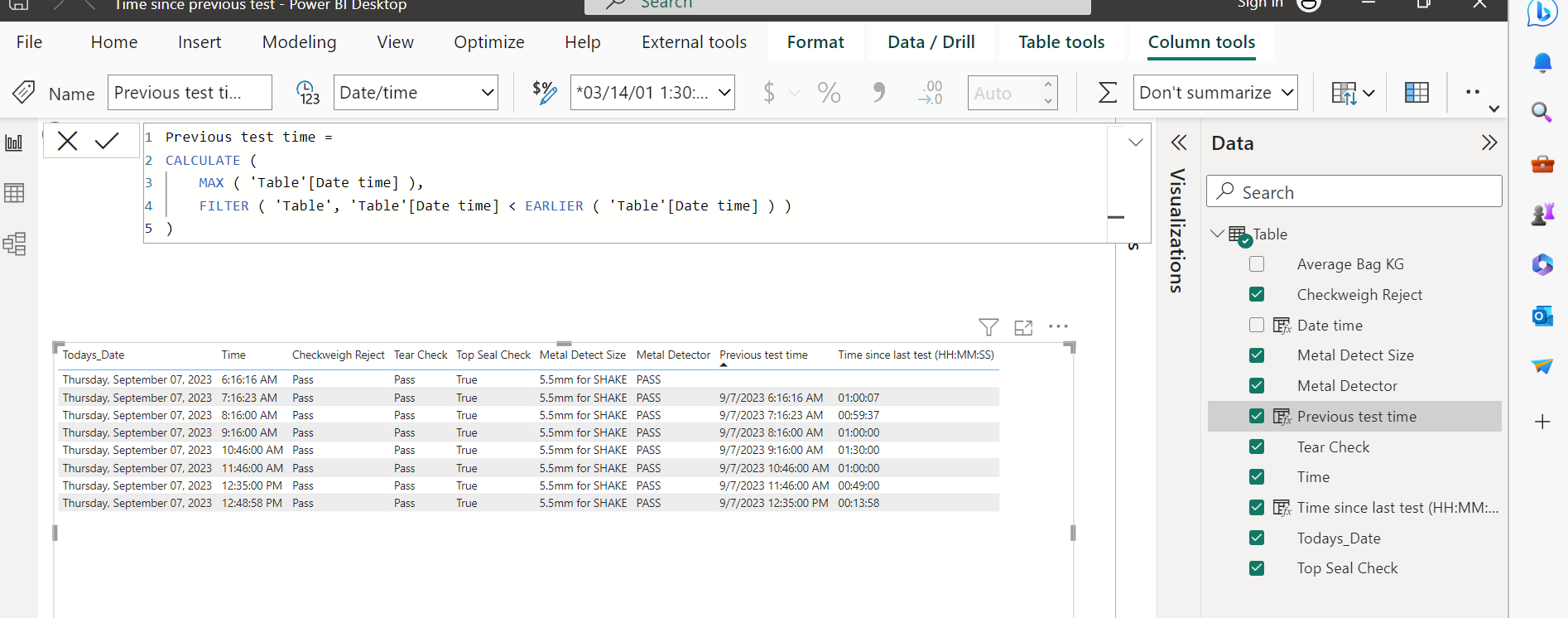Click ribbon overflow ellipsis button
The image size is (1568, 618).
[1473, 92]
